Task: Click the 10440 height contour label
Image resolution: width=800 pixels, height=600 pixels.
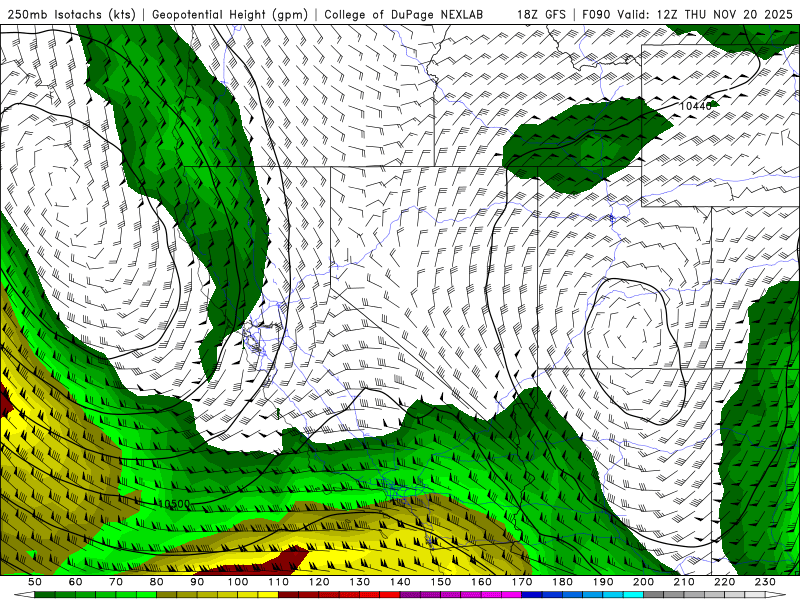Action: point(695,106)
